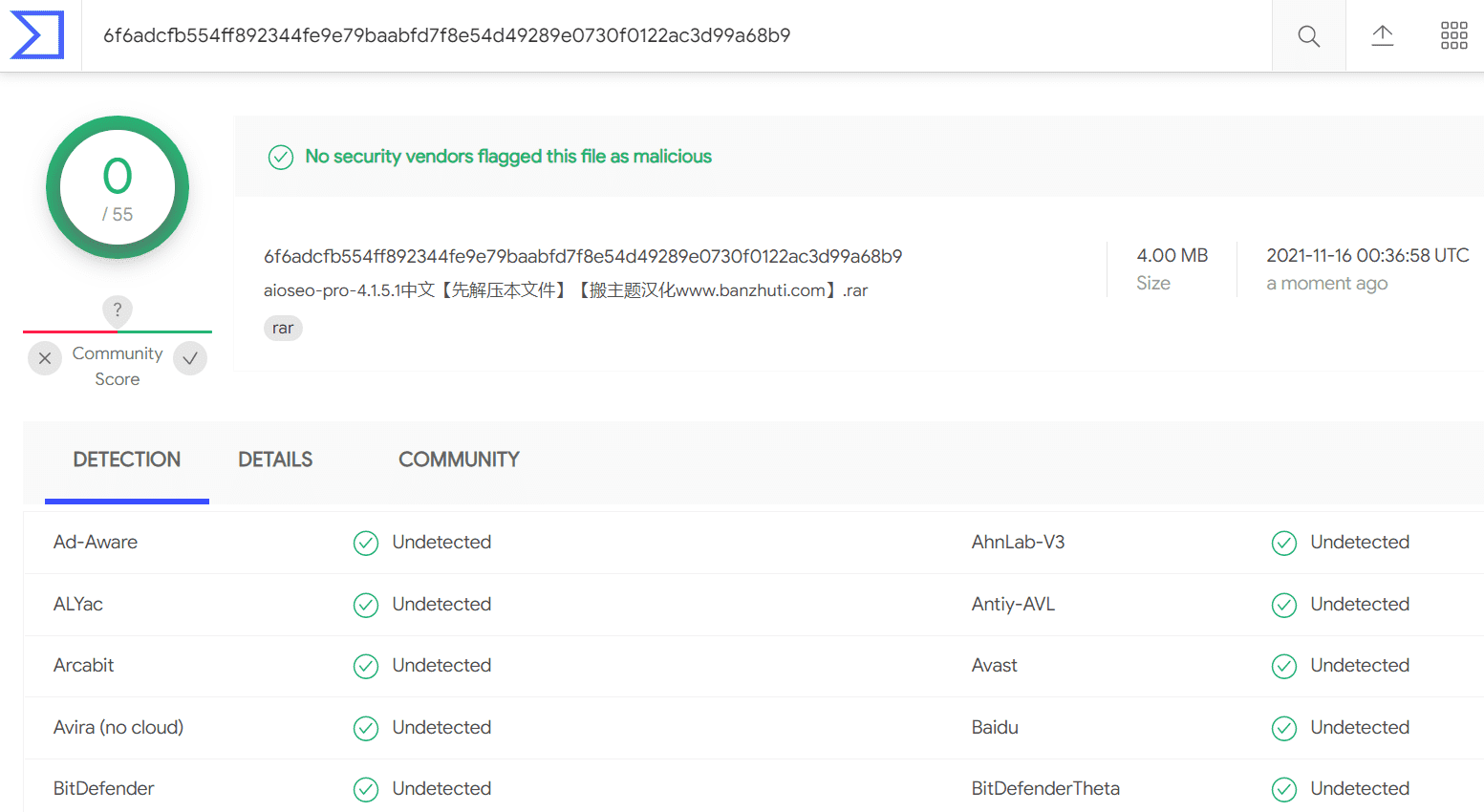Select the DETECTION tab
This screenshot has height=812, width=1484.
point(127,459)
